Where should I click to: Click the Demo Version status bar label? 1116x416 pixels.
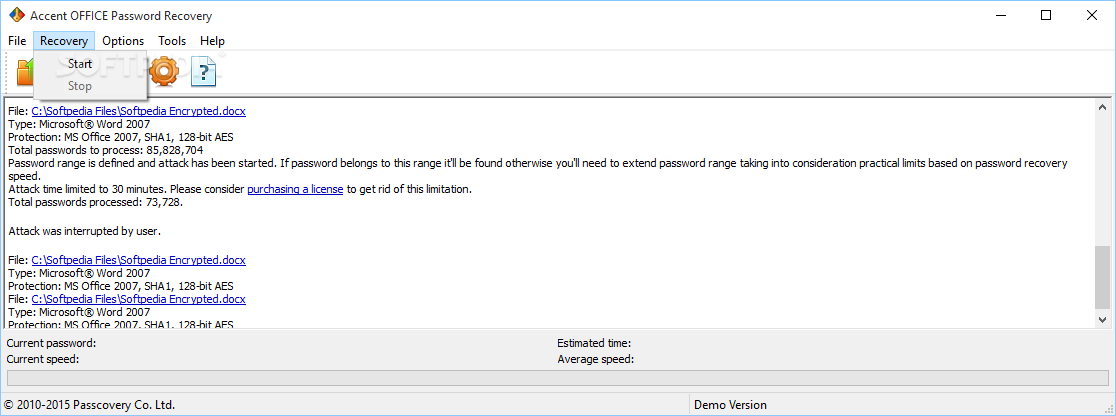pyautogui.click(x=732, y=405)
